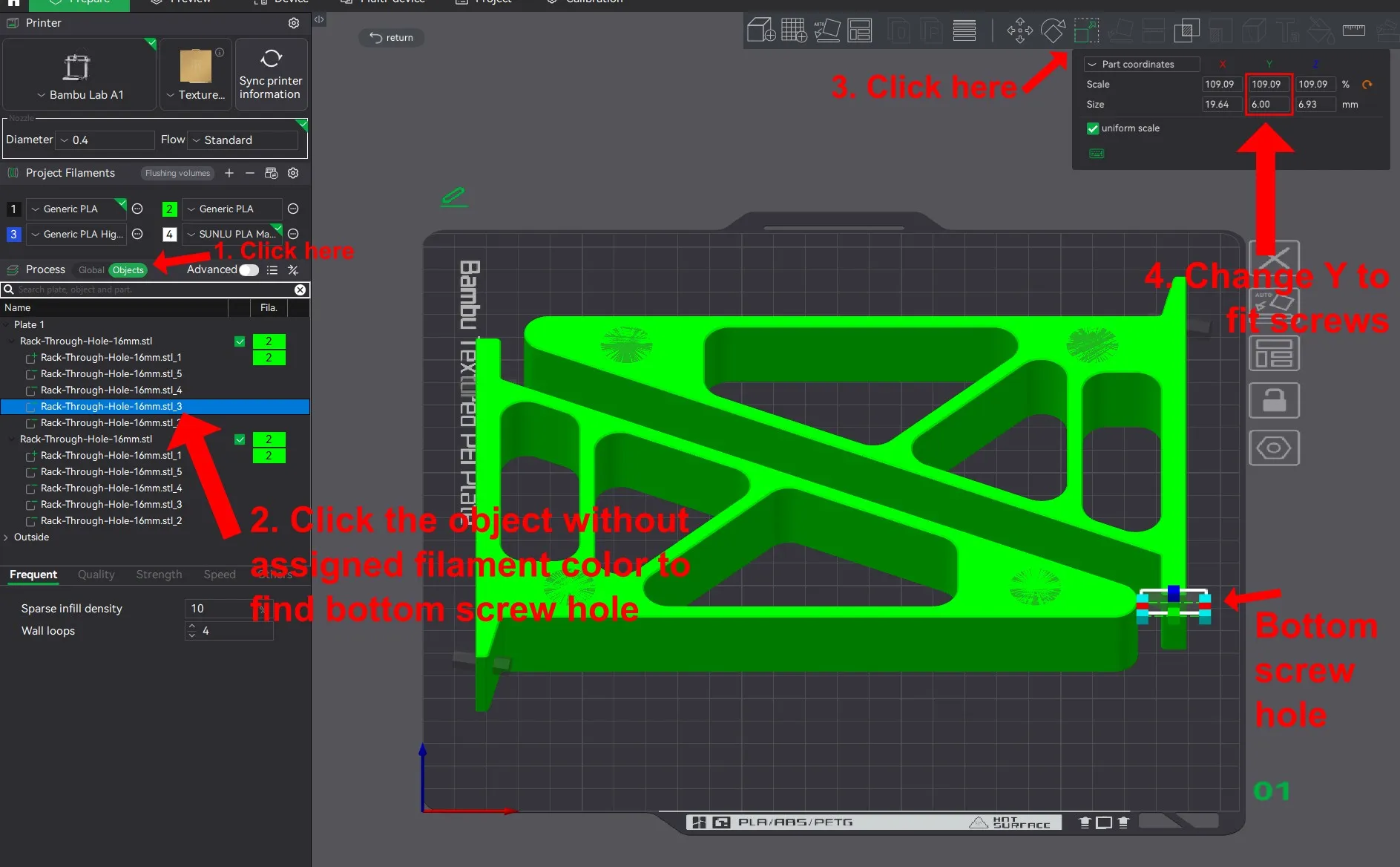Screen dimensions: 1400x867
Task: Open Project Filaments settings gear
Action: 293,173
